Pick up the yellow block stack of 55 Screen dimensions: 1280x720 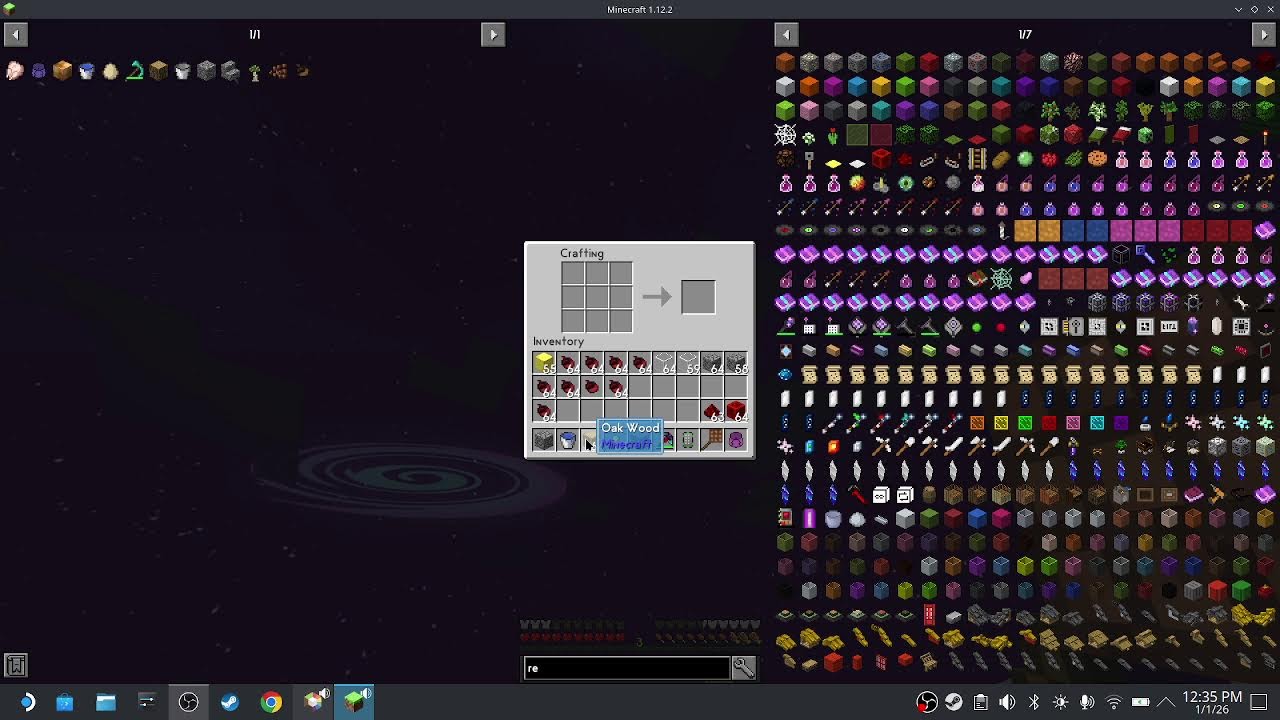coord(544,363)
